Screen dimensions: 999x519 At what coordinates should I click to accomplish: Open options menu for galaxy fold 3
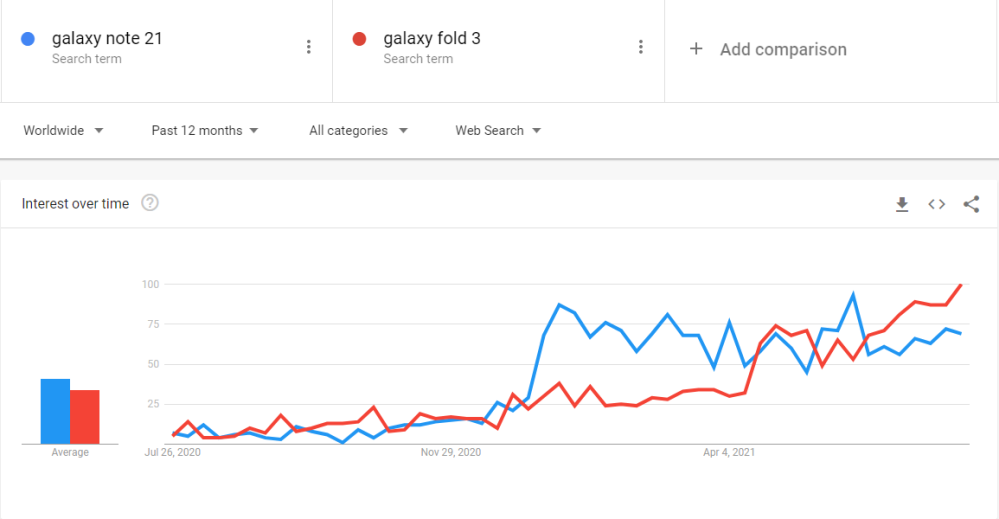click(641, 47)
